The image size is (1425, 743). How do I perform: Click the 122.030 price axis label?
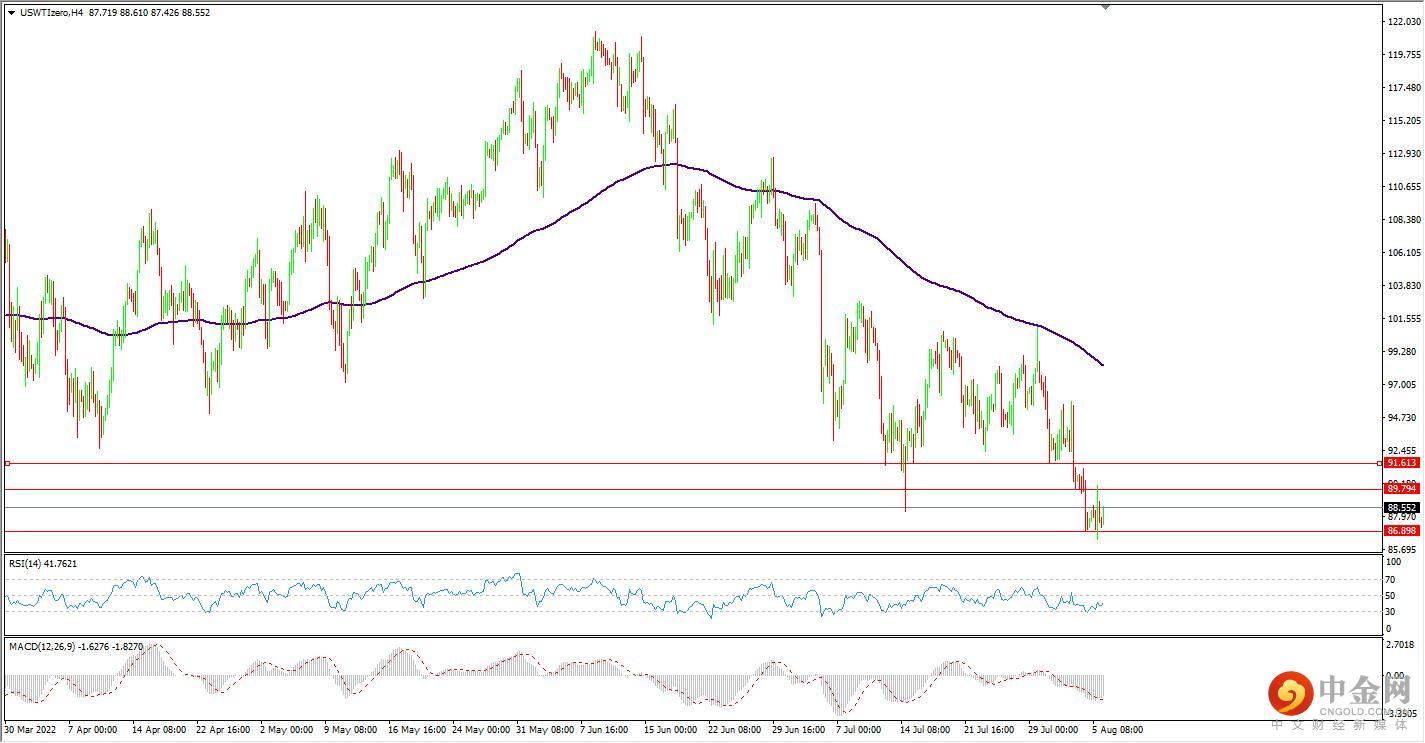[x=1404, y=22]
